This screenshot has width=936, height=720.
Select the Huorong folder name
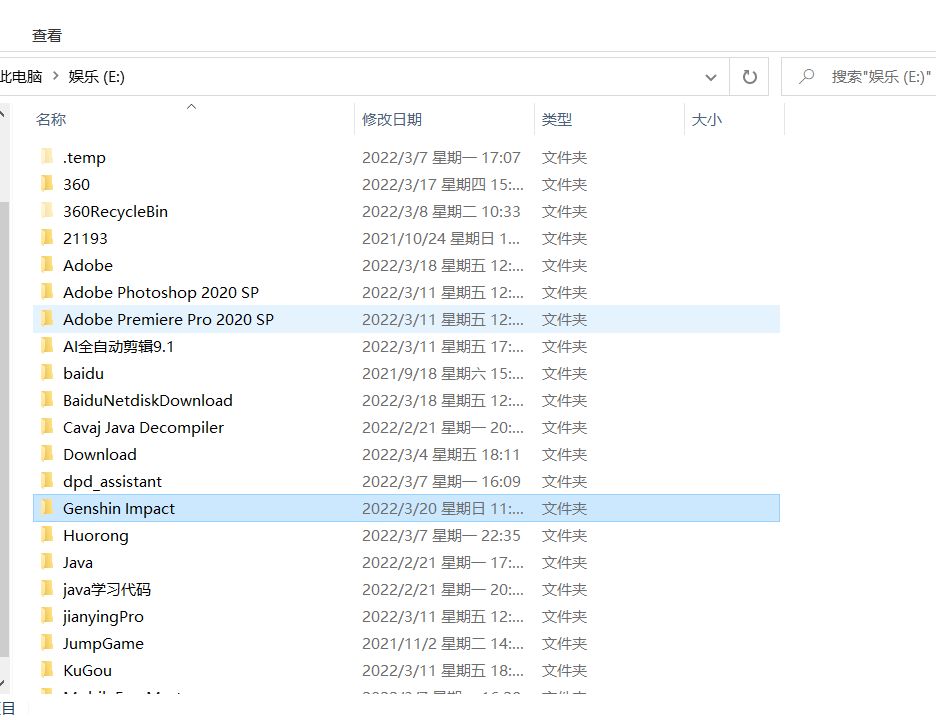(x=96, y=536)
